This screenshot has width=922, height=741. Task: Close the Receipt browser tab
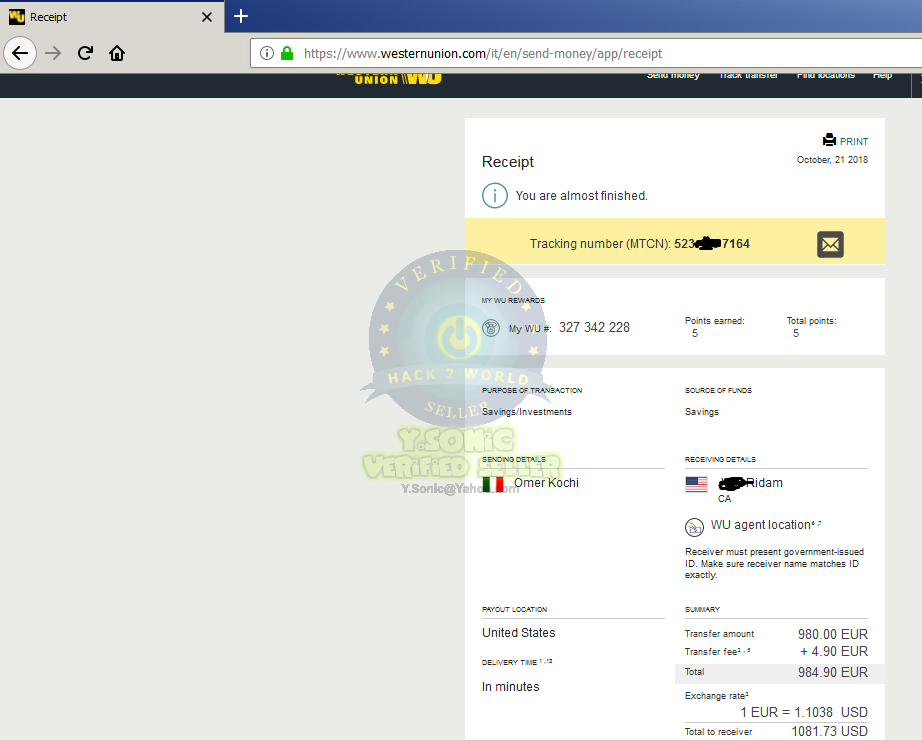(x=207, y=17)
